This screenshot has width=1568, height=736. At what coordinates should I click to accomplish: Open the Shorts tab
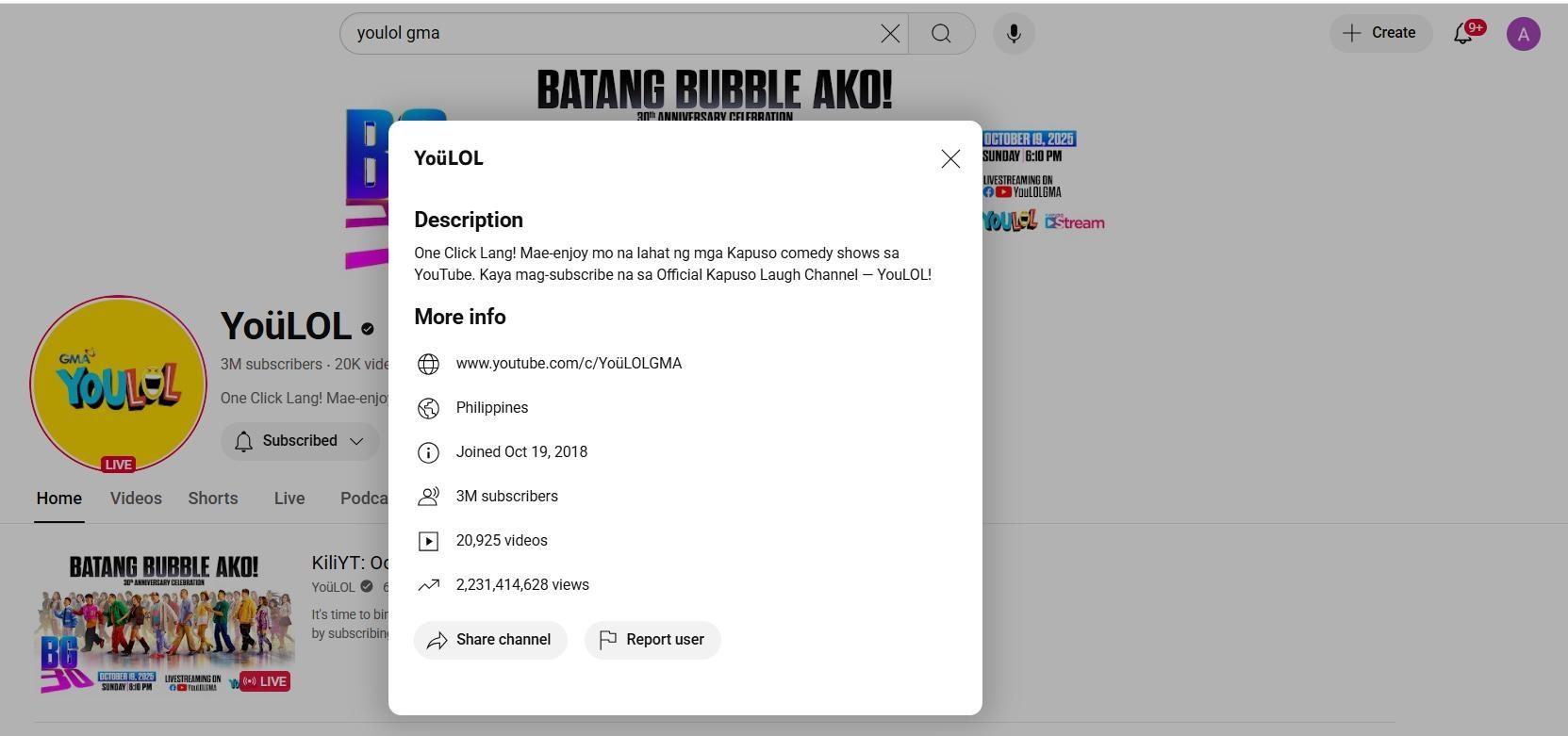tap(213, 499)
